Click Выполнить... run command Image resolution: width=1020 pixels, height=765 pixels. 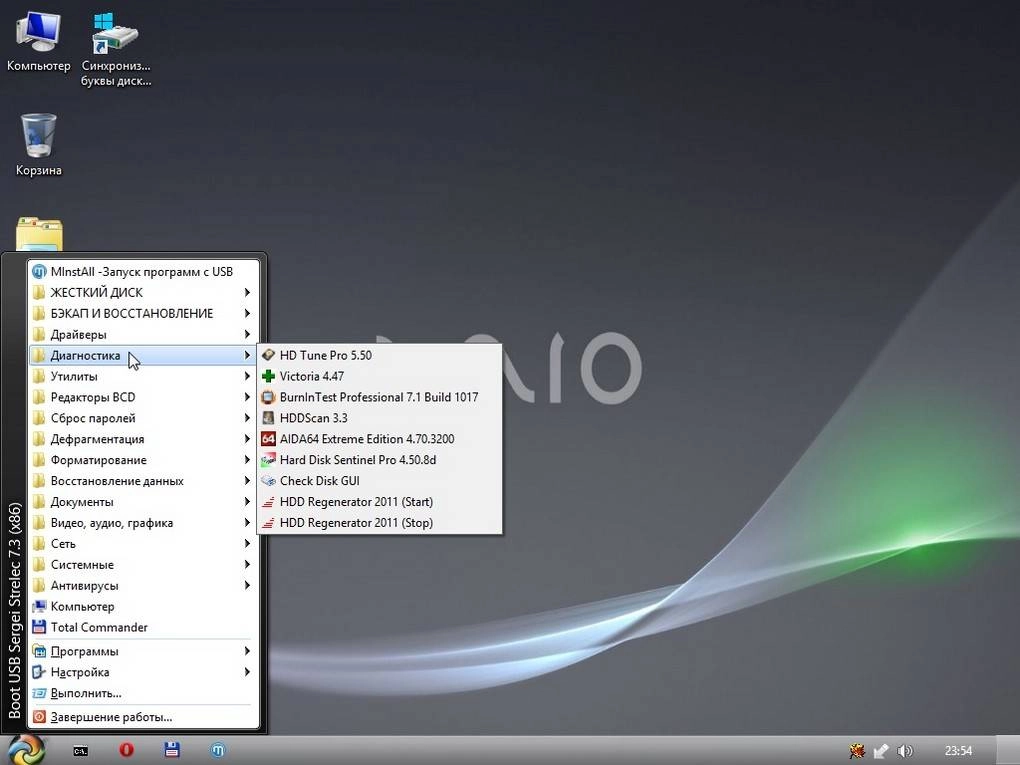click(x=142, y=693)
